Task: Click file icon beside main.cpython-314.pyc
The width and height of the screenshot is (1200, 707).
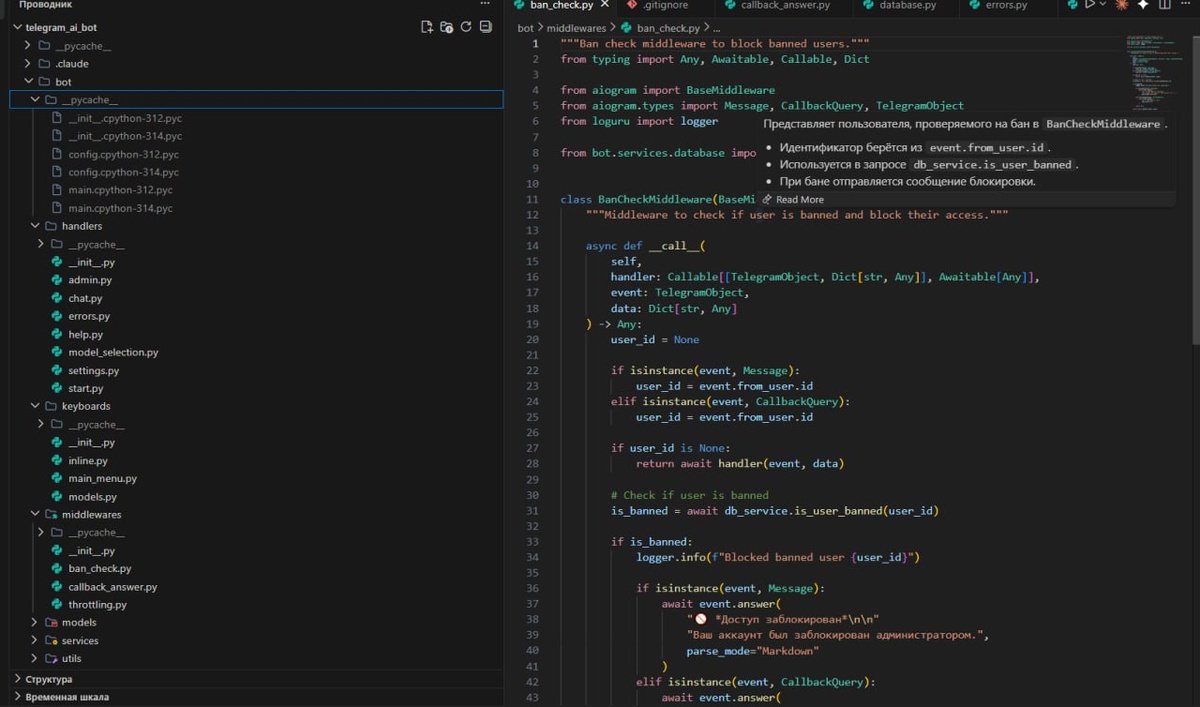Action: [58, 208]
